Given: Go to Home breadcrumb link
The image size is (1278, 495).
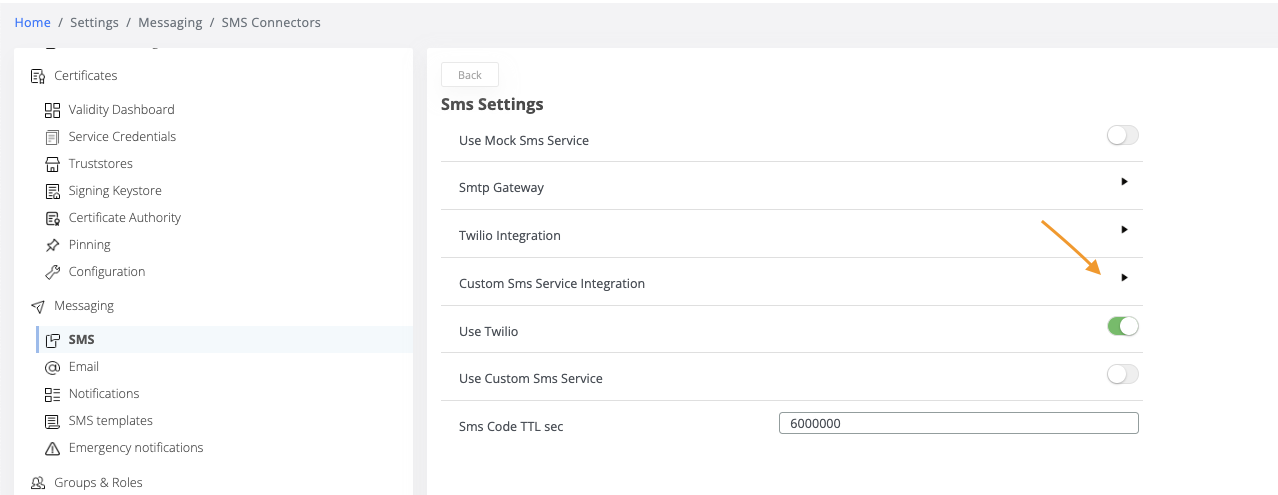Looking at the screenshot, I should (33, 22).
